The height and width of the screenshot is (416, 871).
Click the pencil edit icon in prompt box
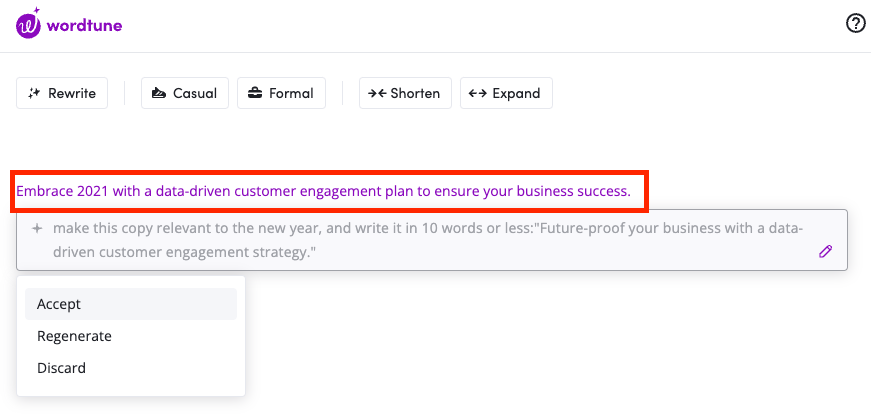[x=825, y=252]
